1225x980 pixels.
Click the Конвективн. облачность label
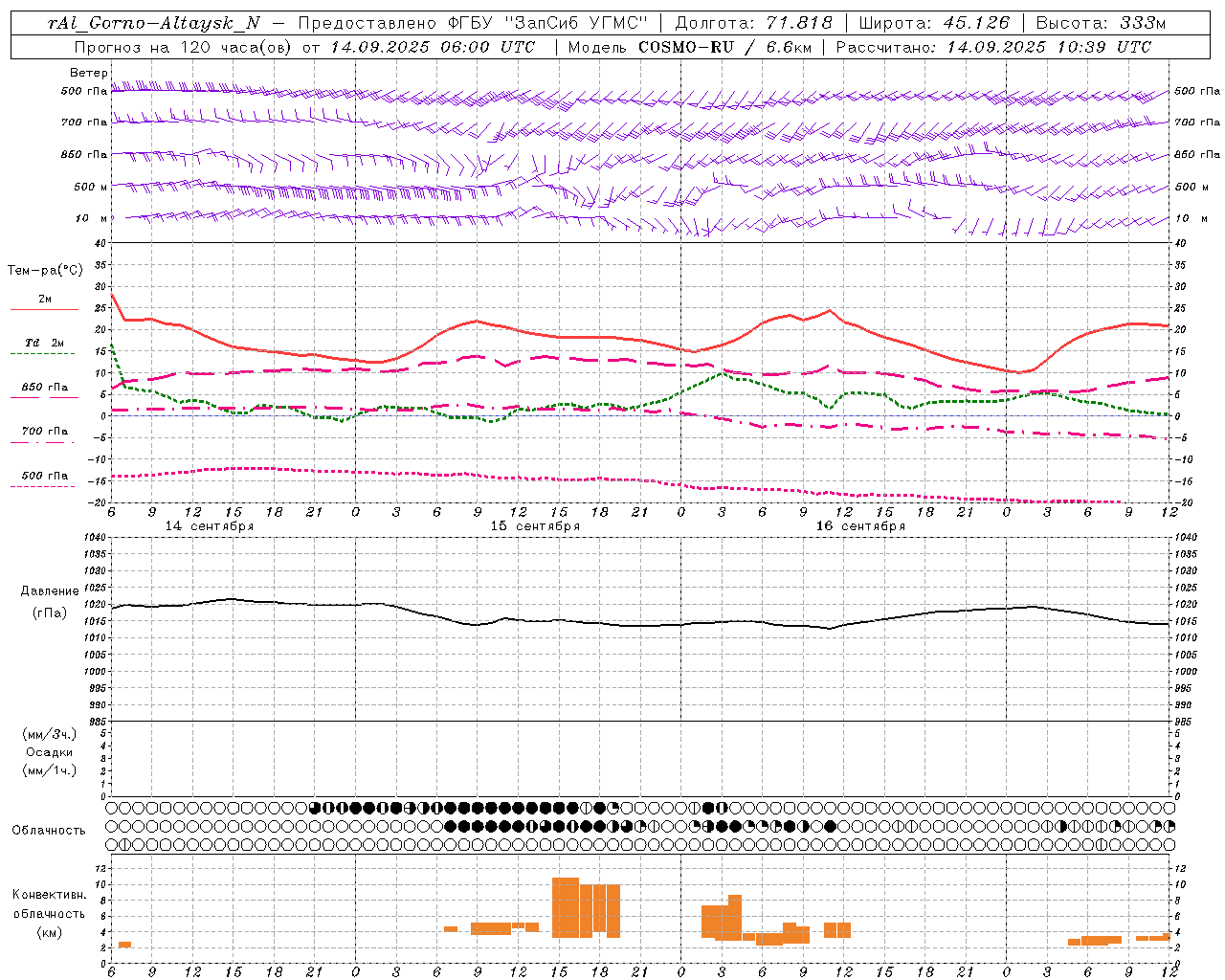(49, 903)
